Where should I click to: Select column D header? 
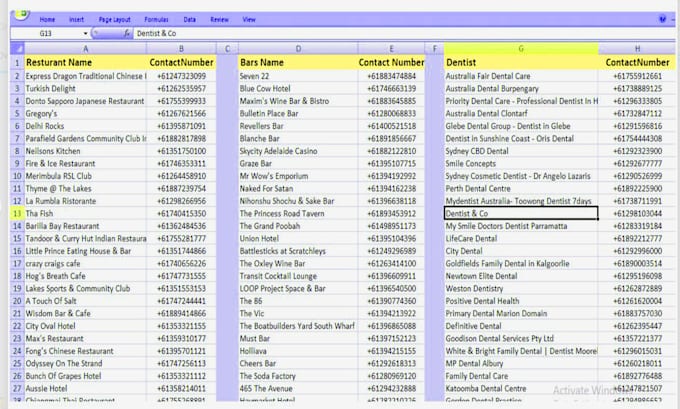pyautogui.click(x=298, y=49)
